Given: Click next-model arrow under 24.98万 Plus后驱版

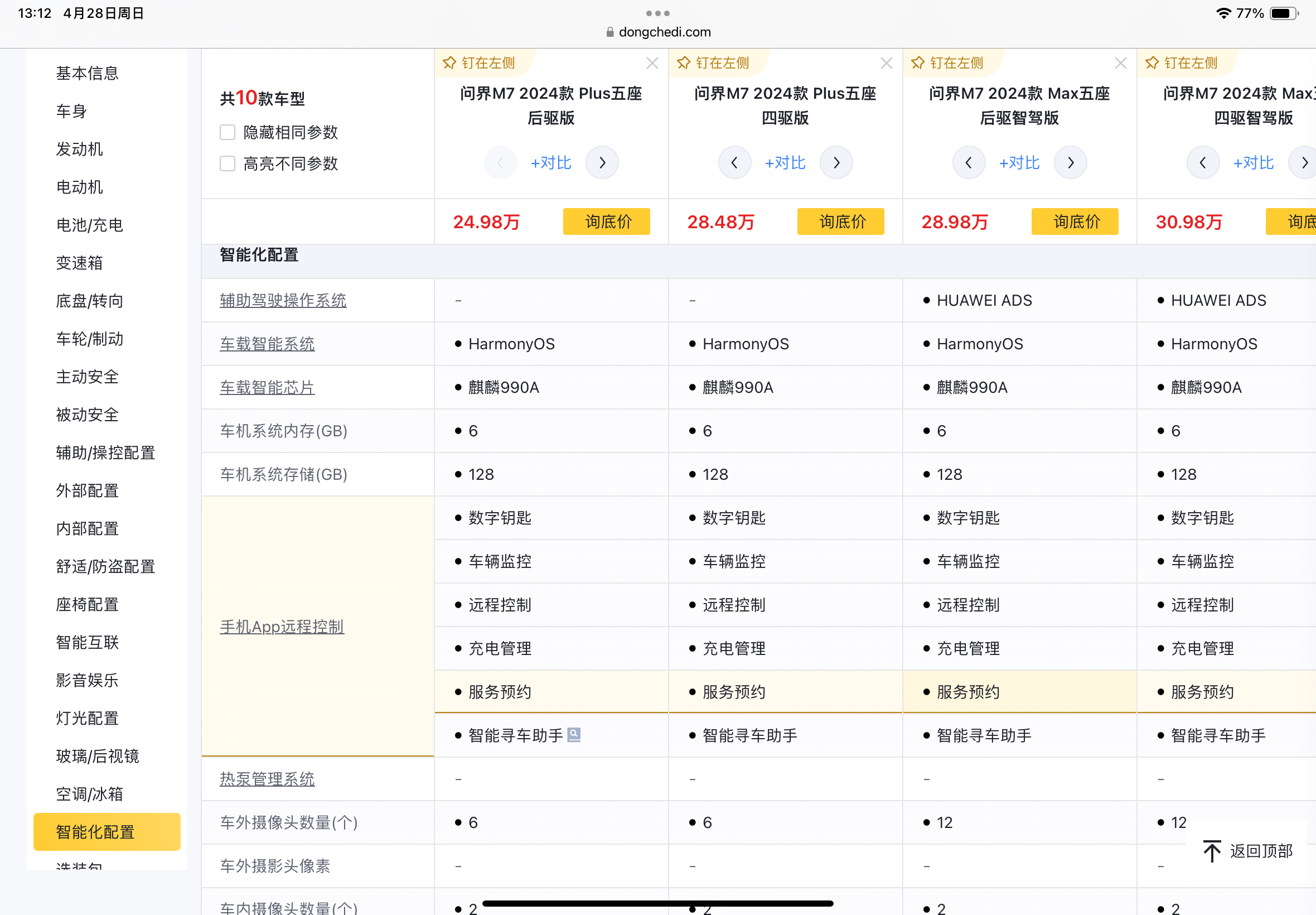Looking at the screenshot, I should tap(602, 163).
